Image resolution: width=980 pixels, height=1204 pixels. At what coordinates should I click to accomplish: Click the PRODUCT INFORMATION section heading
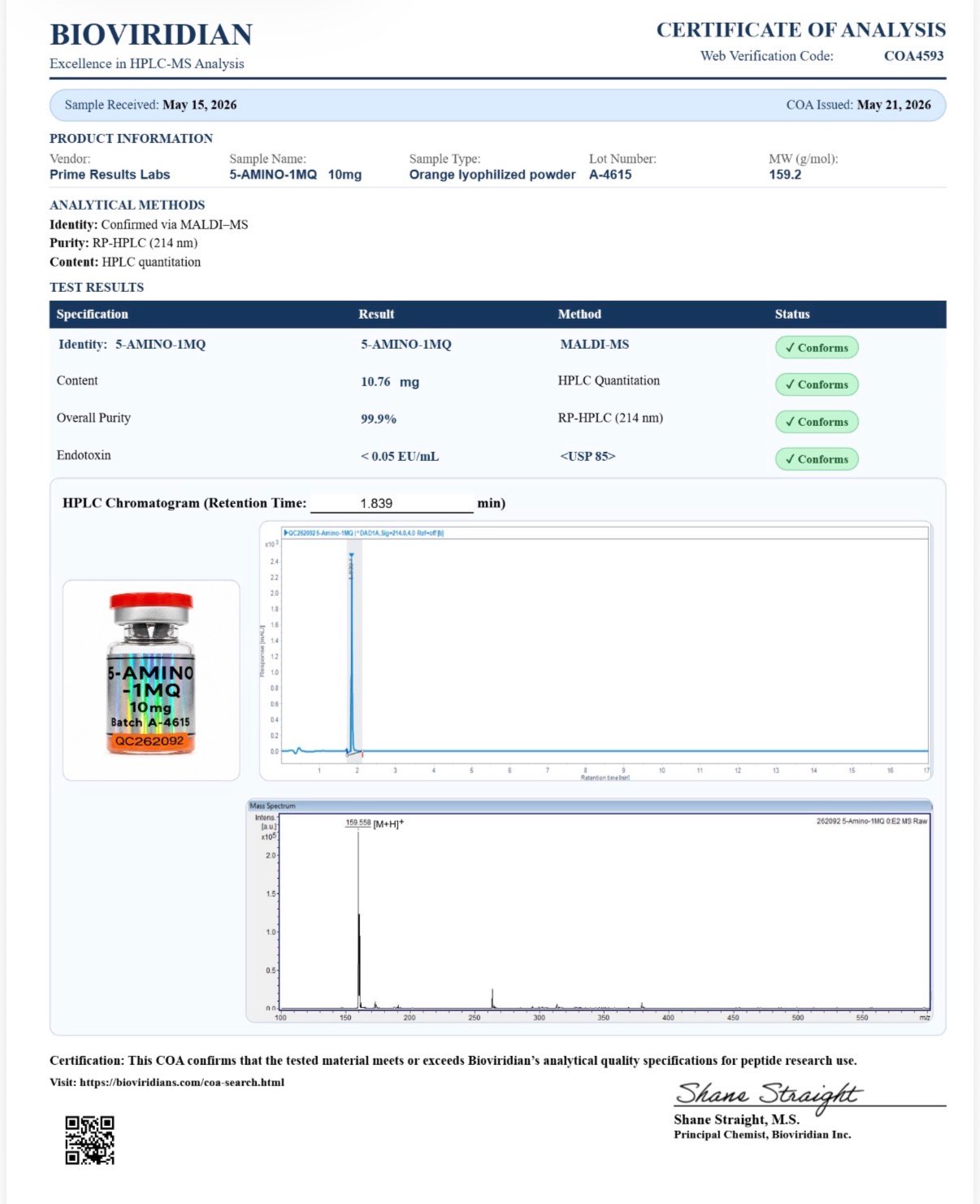click(x=131, y=138)
